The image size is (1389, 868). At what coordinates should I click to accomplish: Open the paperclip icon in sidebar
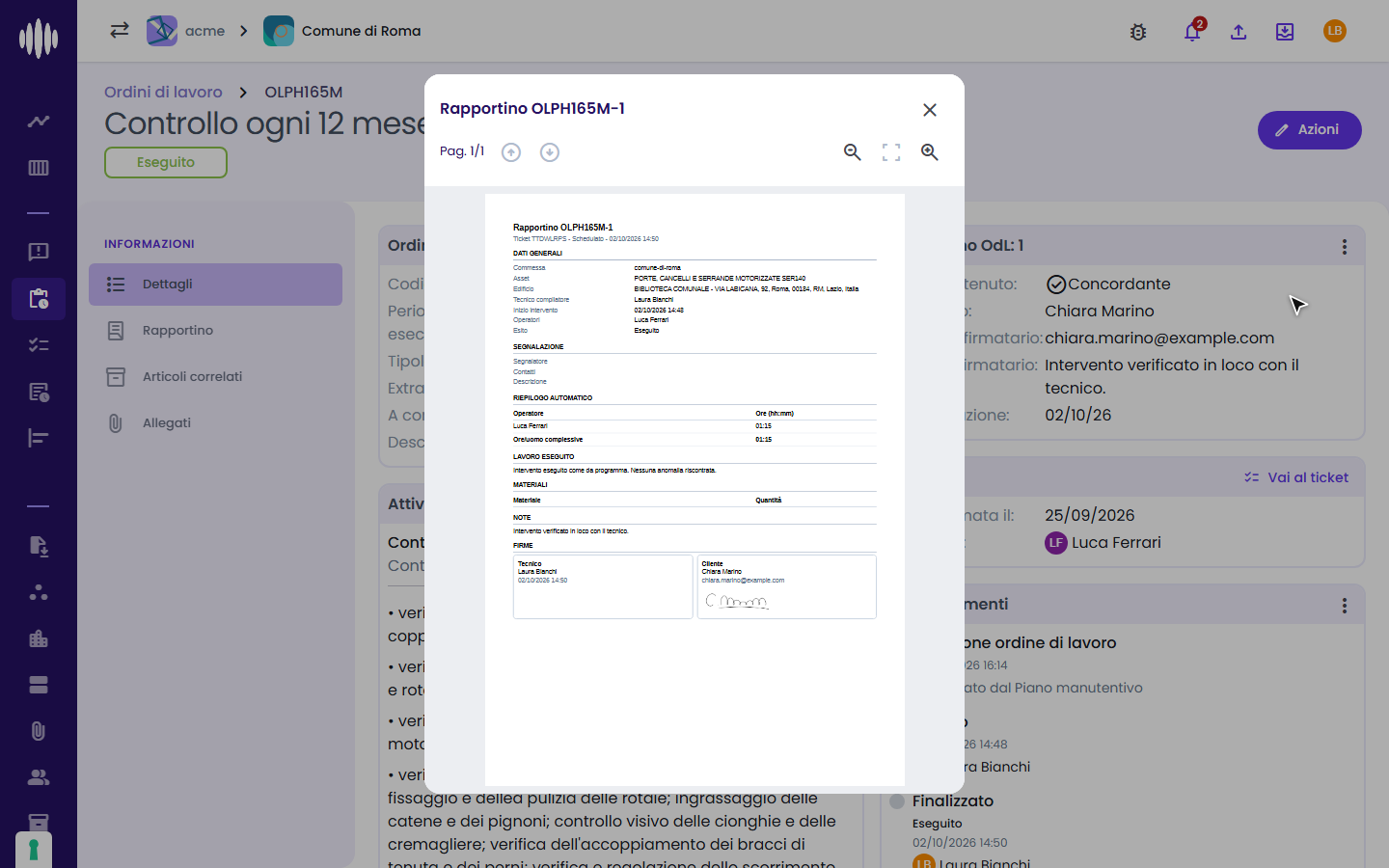pyautogui.click(x=39, y=731)
